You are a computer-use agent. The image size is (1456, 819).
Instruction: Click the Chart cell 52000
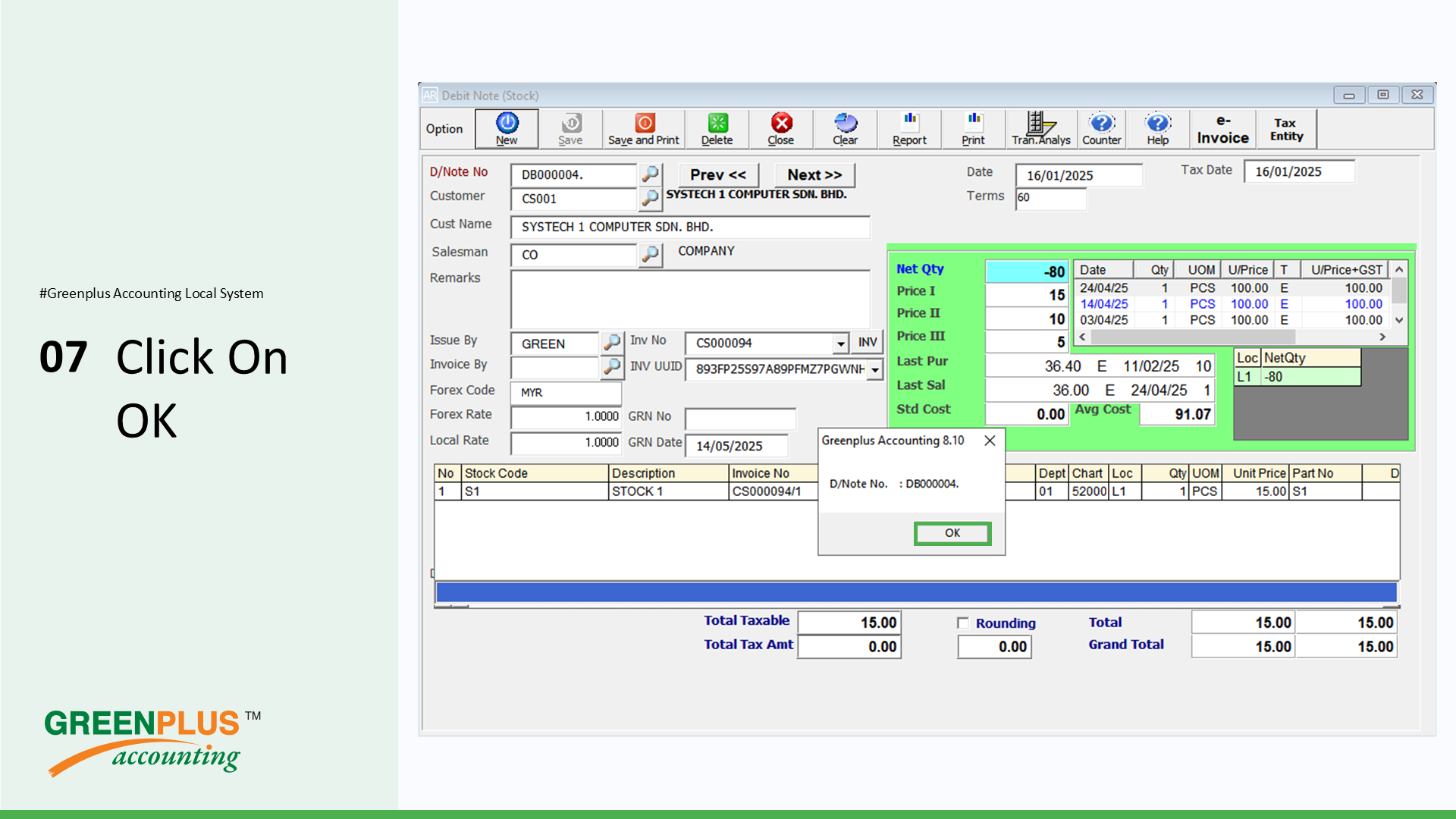click(x=1089, y=491)
